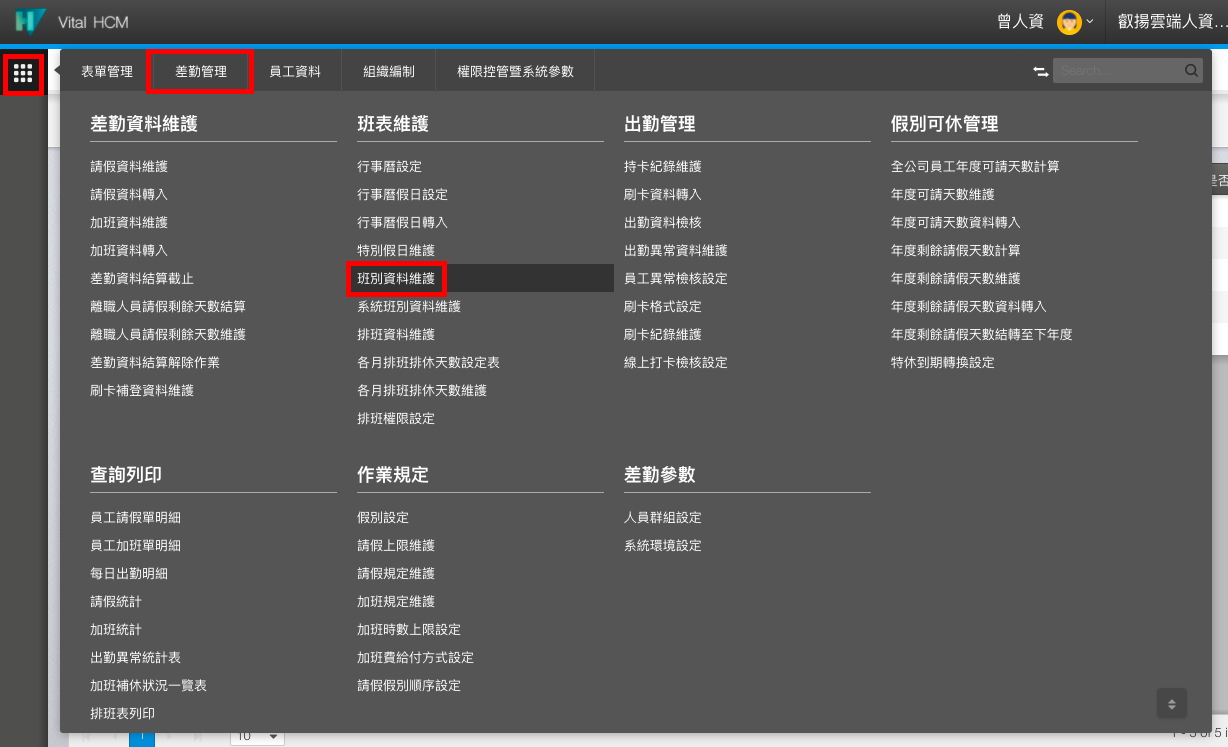Switch to the 差勤管理 tab
The width and height of the screenshot is (1228, 747).
click(x=200, y=72)
